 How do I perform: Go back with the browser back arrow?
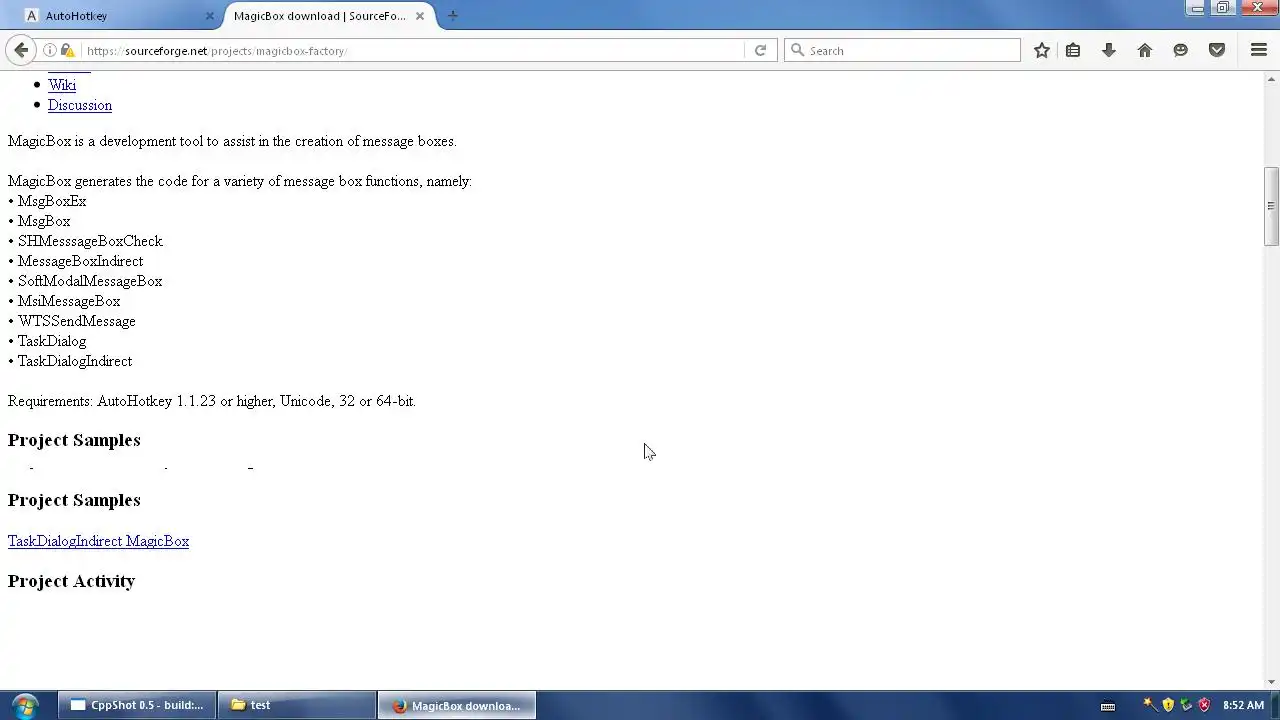(21, 50)
